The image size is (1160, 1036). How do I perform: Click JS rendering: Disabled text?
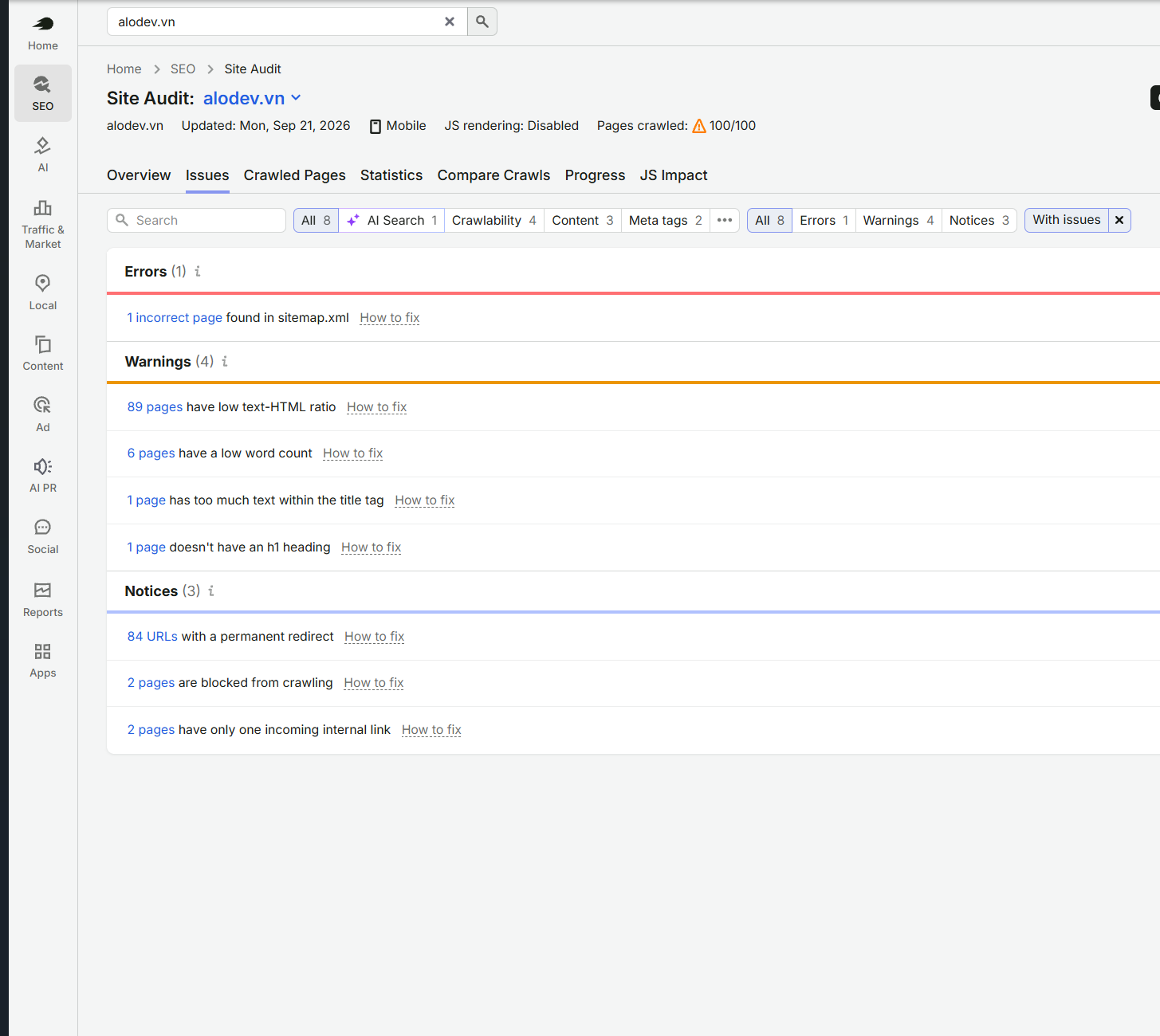(x=512, y=126)
